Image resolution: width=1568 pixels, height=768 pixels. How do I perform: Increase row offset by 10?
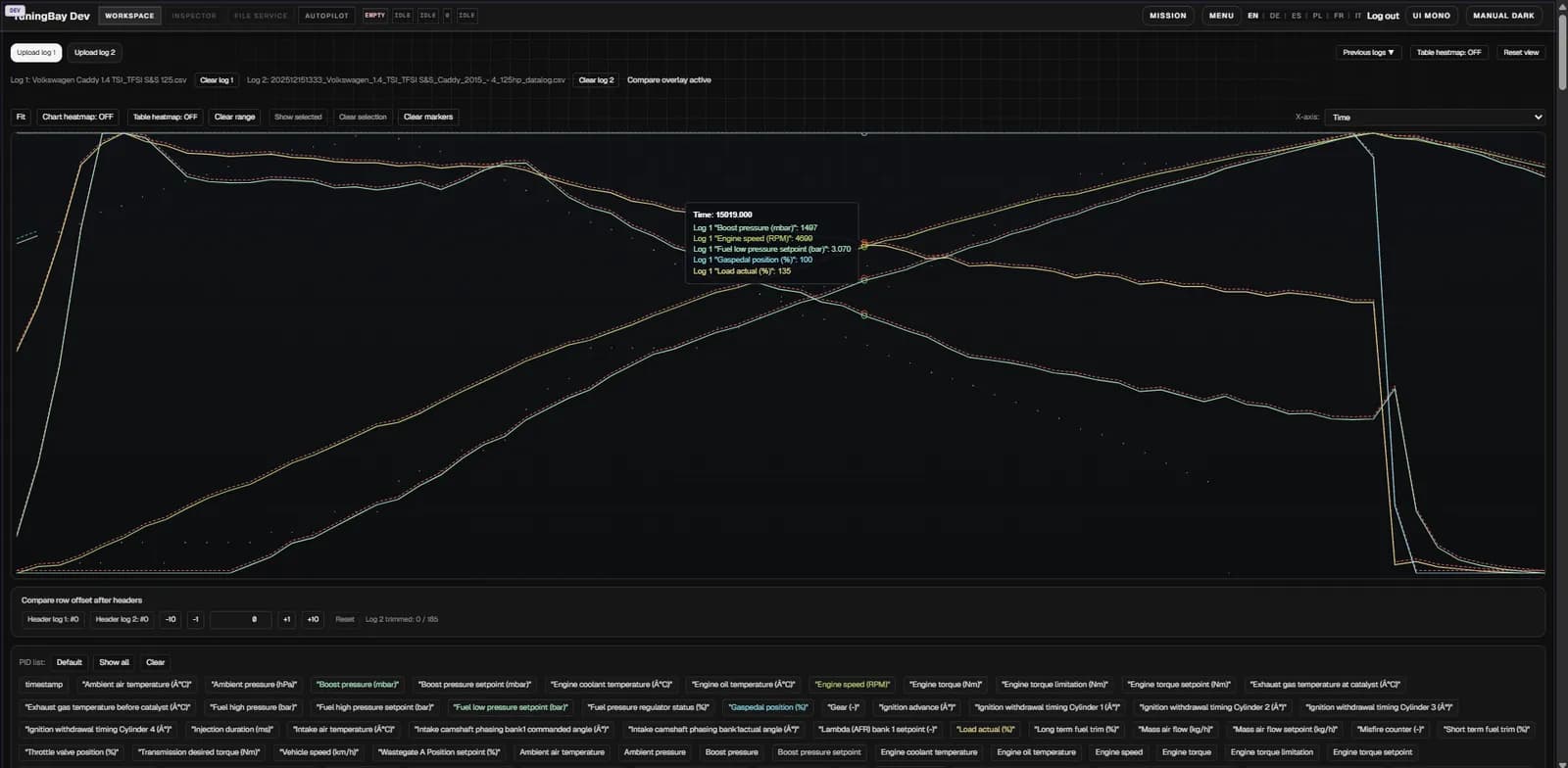(x=313, y=619)
